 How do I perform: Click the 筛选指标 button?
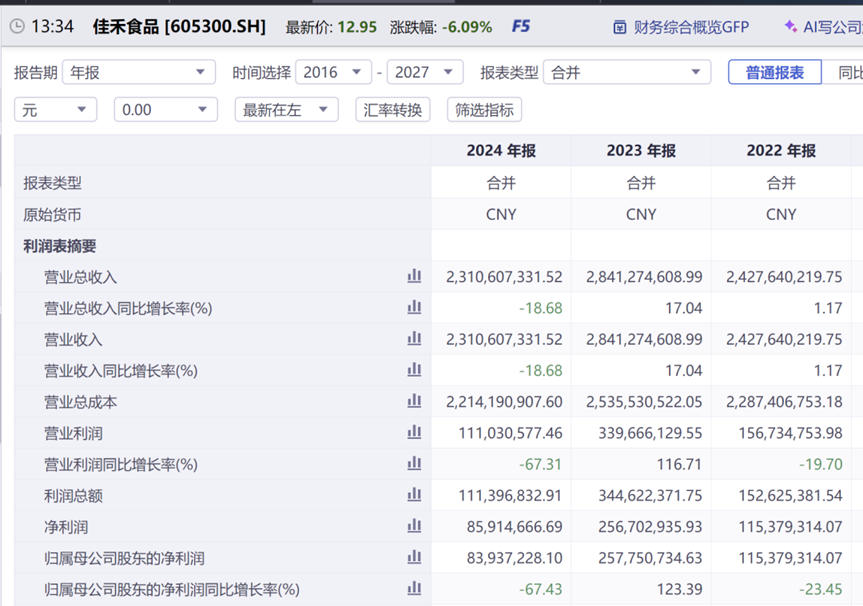[485, 110]
